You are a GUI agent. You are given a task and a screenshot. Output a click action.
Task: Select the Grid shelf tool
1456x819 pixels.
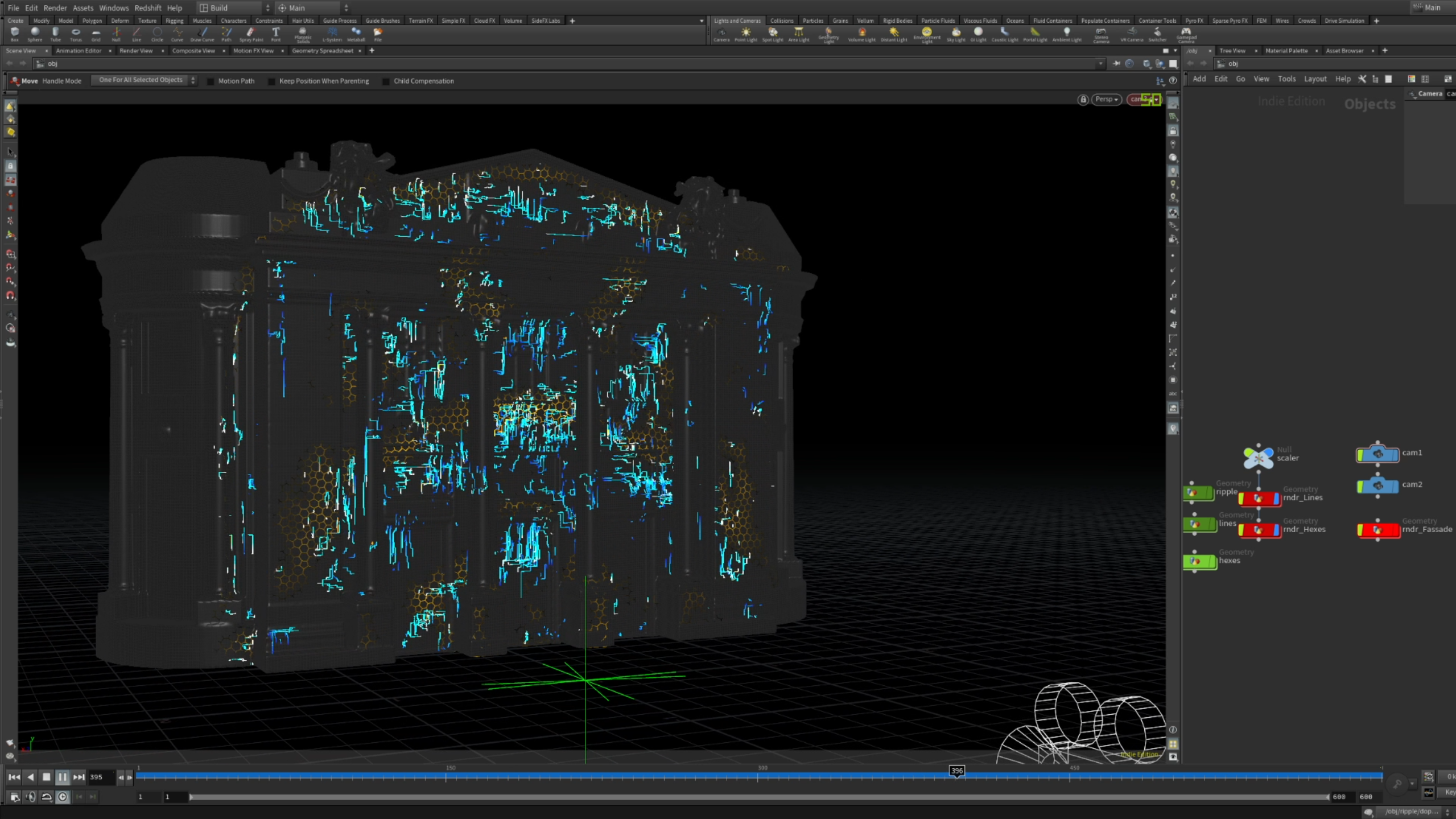coord(96,34)
